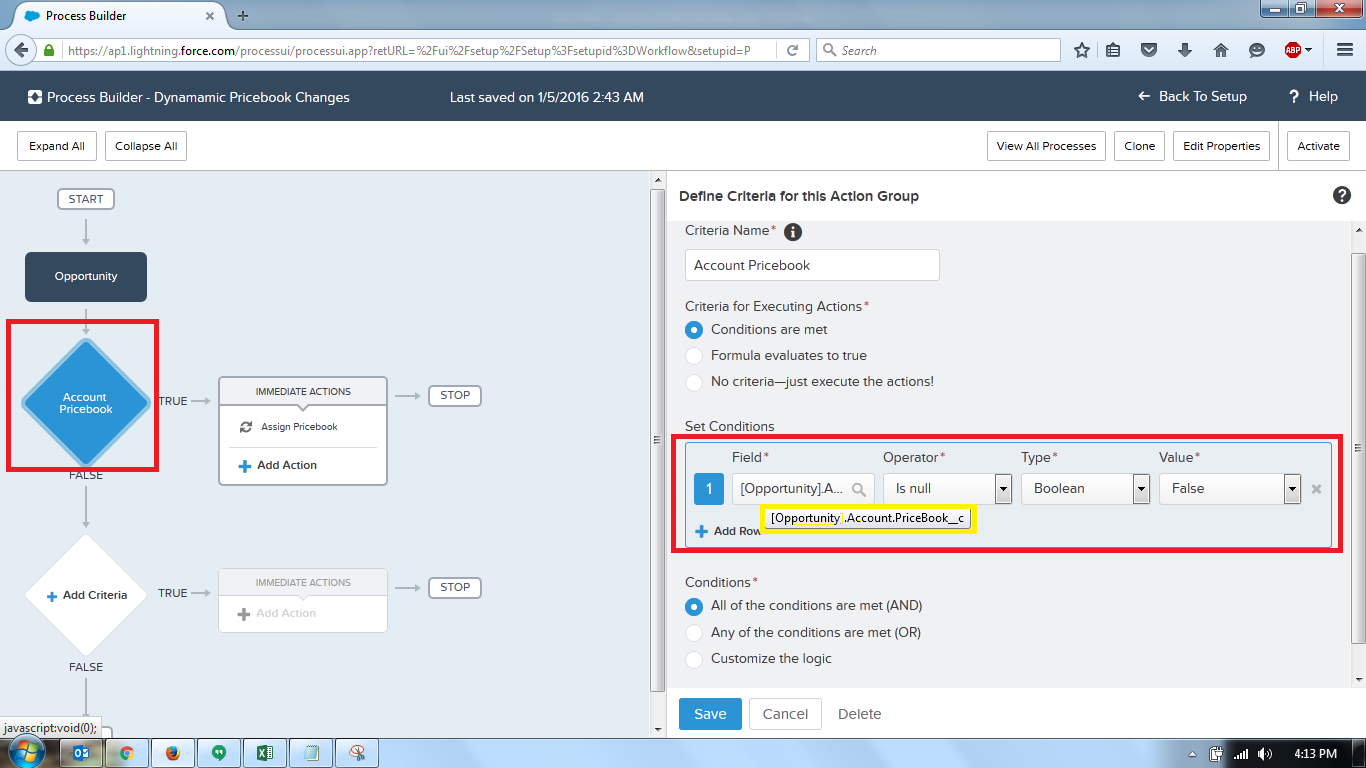Open Snipping Tool from the taskbar
The height and width of the screenshot is (768, 1366).
[x=357, y=753]
